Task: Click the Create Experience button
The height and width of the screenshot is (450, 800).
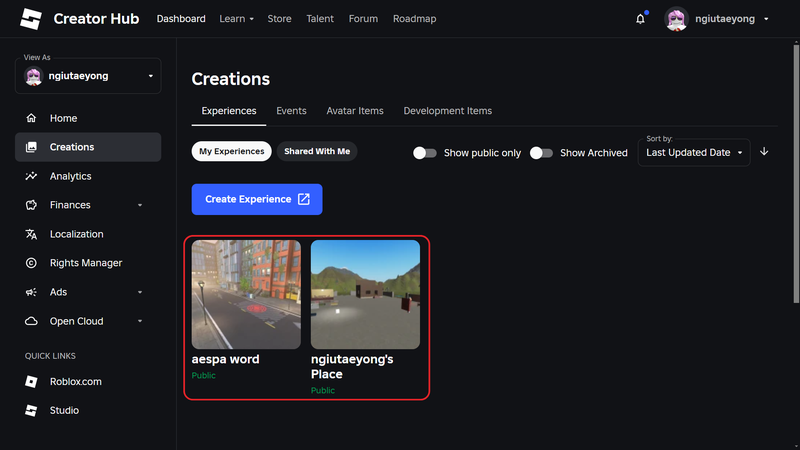Action: 257,199
